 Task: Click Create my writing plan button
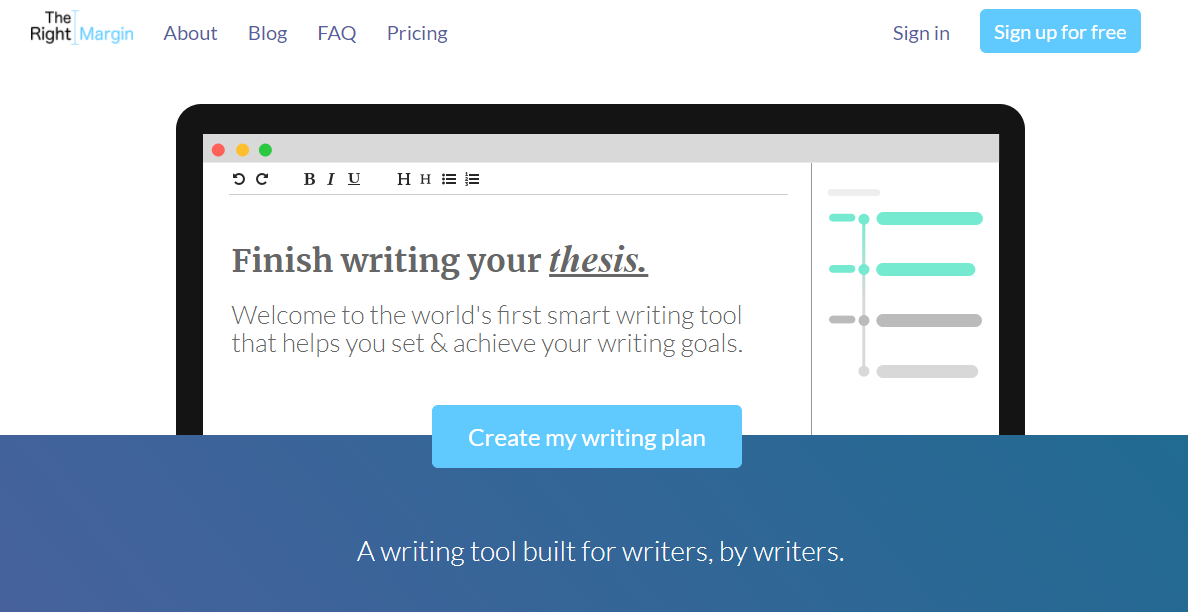click(x=586, y=436)
